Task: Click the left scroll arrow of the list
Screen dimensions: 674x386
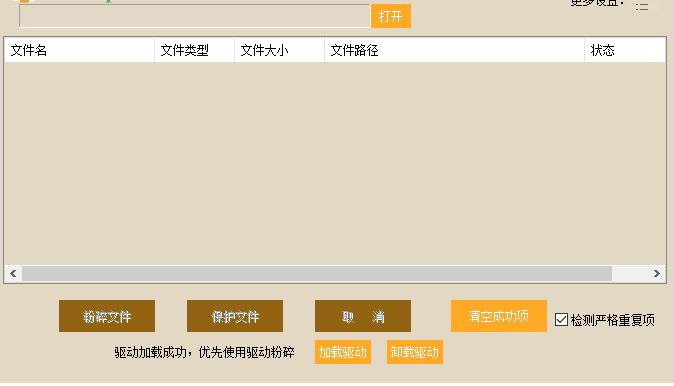Action: (x=13, y=273)
